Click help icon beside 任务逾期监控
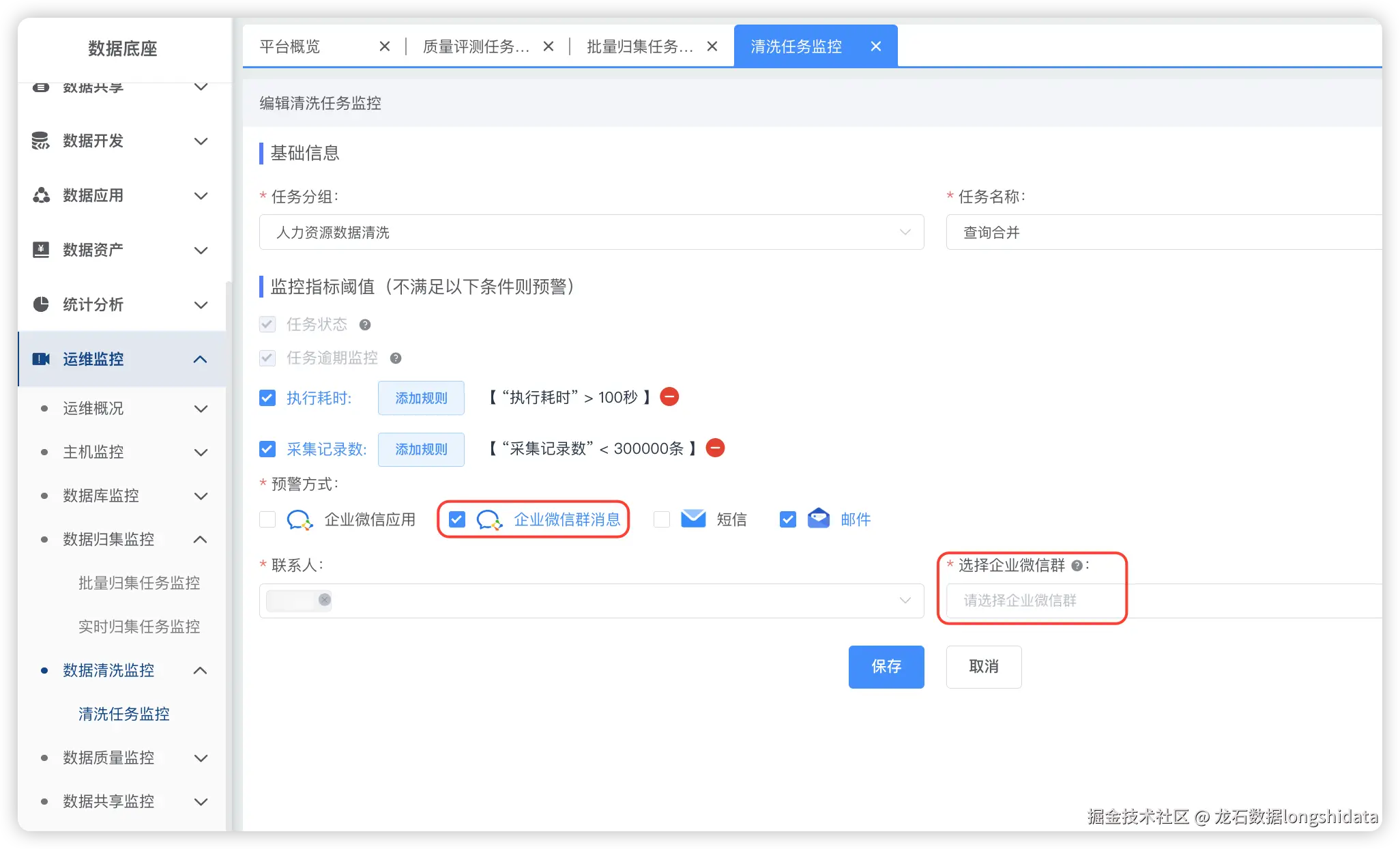The height and width of the screenshot is (849, 1400). point(396,358)
